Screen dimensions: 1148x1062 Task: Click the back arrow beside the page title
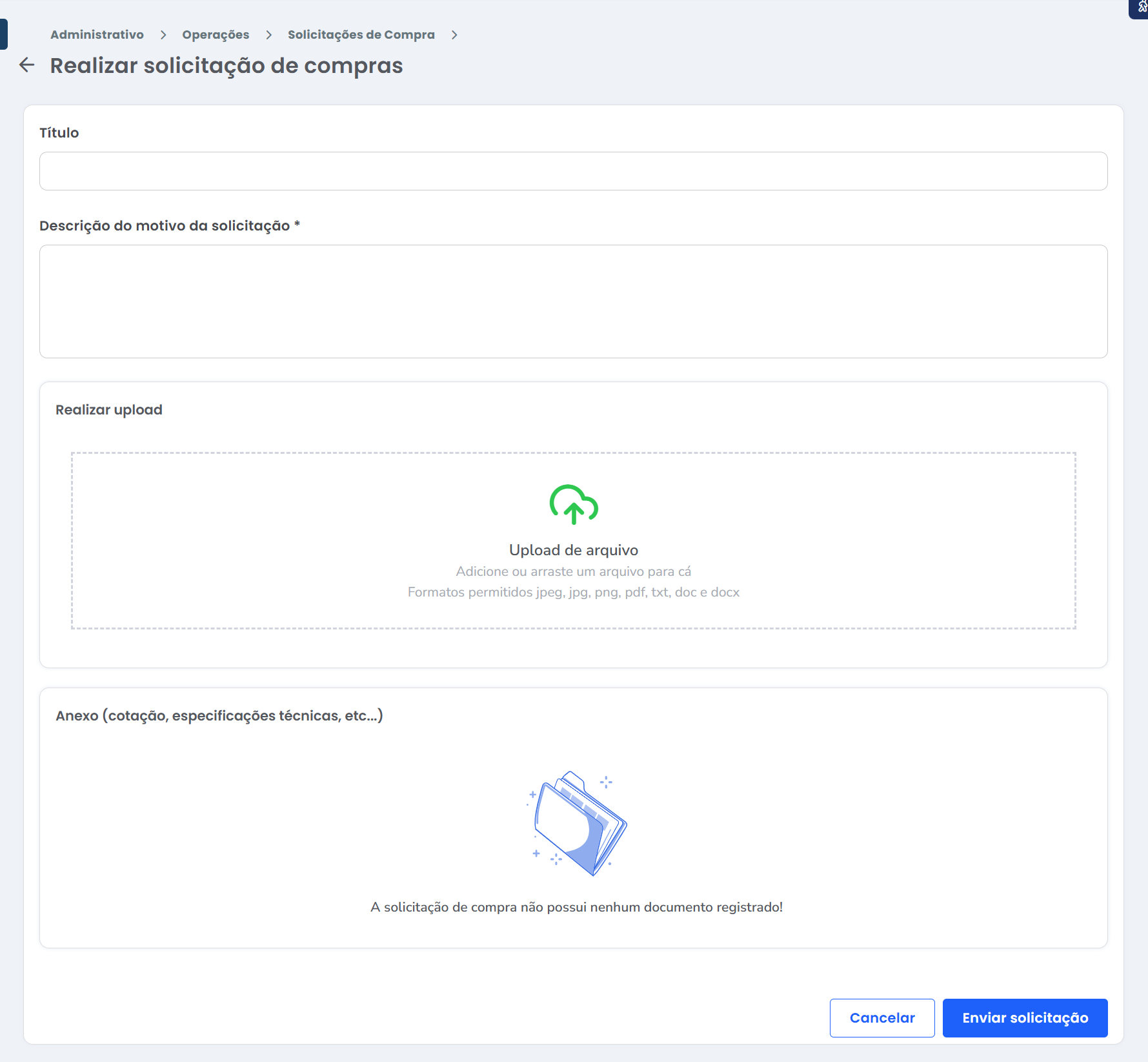pyautogui.click(x=27, y=65)
